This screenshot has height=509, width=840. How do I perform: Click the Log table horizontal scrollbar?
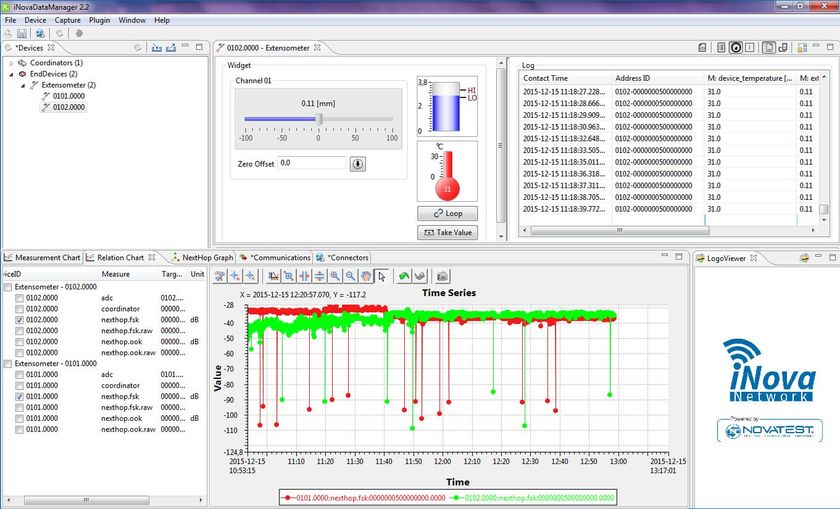click(619, 230)
